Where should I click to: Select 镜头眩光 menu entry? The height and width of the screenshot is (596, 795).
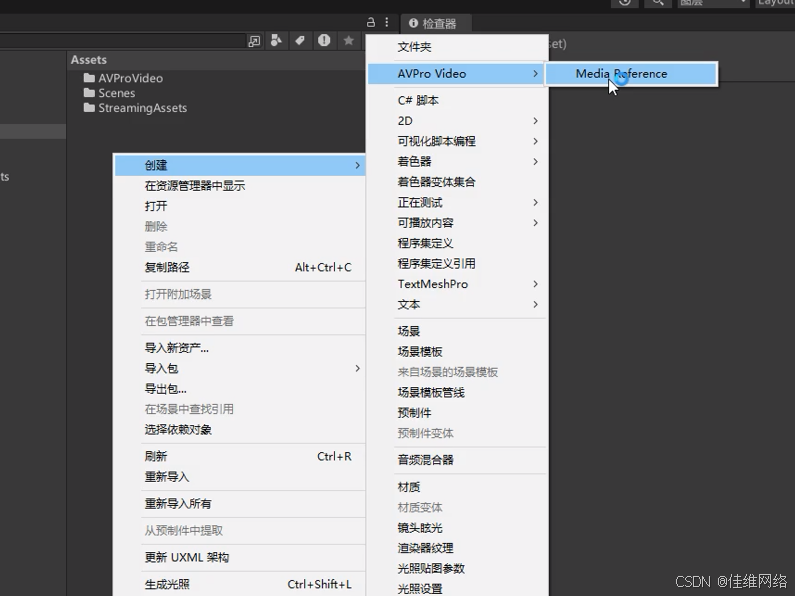coord(457,528)
